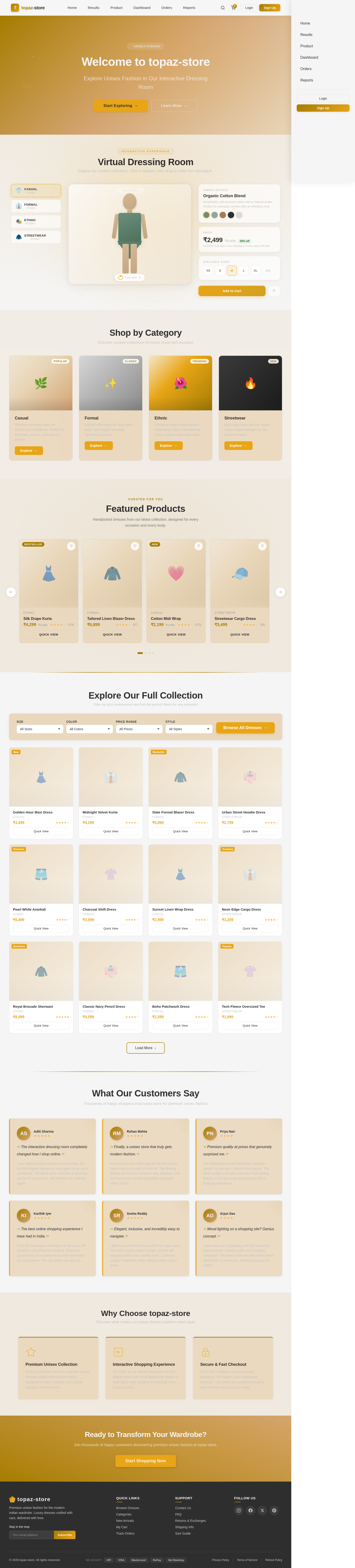Image resolution: width=355 pixels, height=1568 pixels.
Task: Choose size S
Action: 220,270
